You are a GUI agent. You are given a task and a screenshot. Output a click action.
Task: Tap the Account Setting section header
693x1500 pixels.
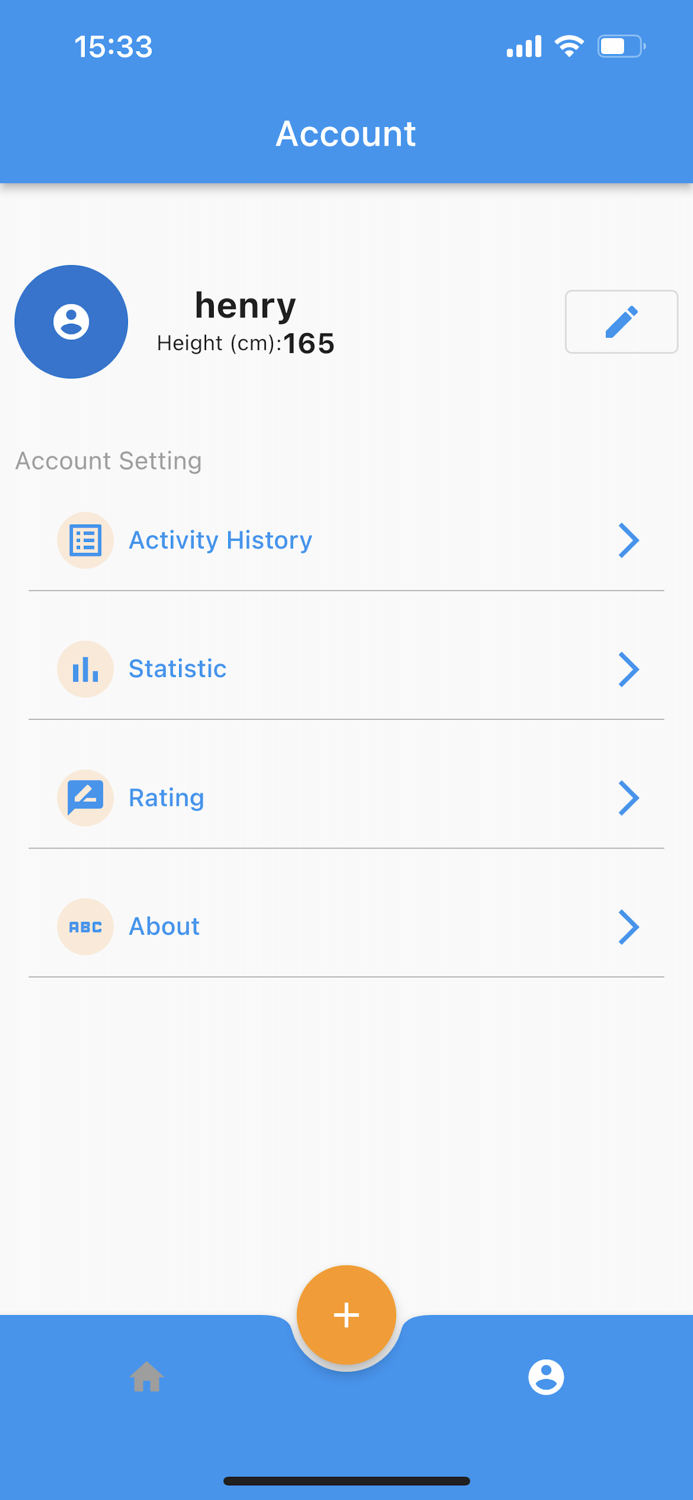[108, 461]
